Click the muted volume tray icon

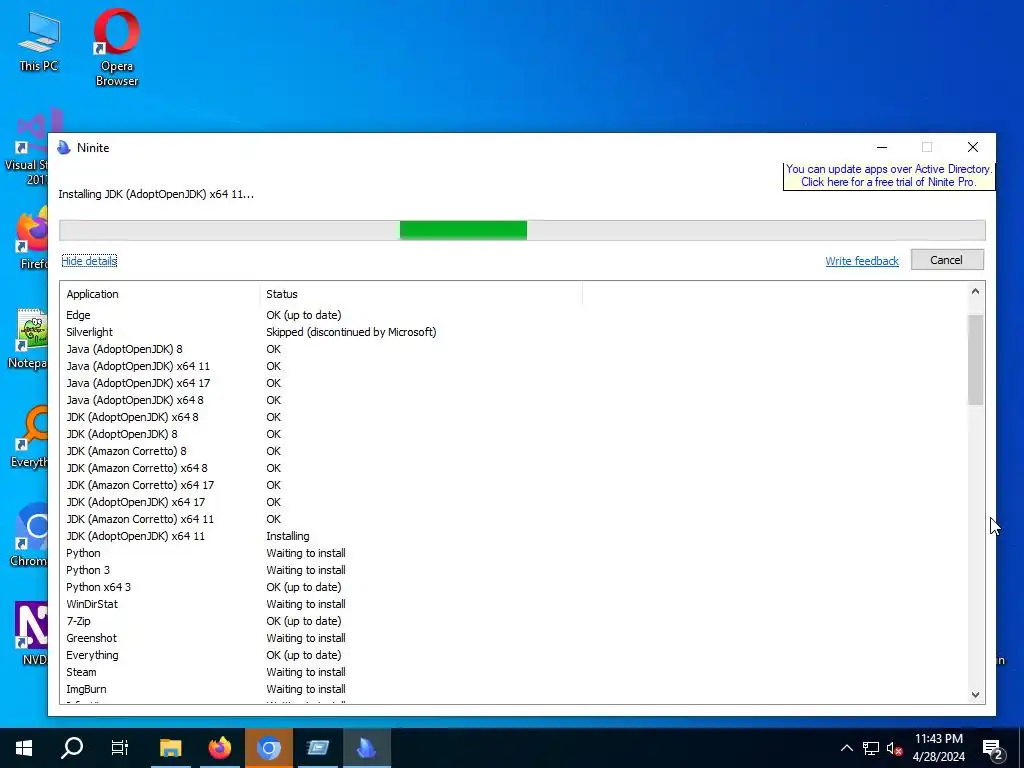pos(894,748)
